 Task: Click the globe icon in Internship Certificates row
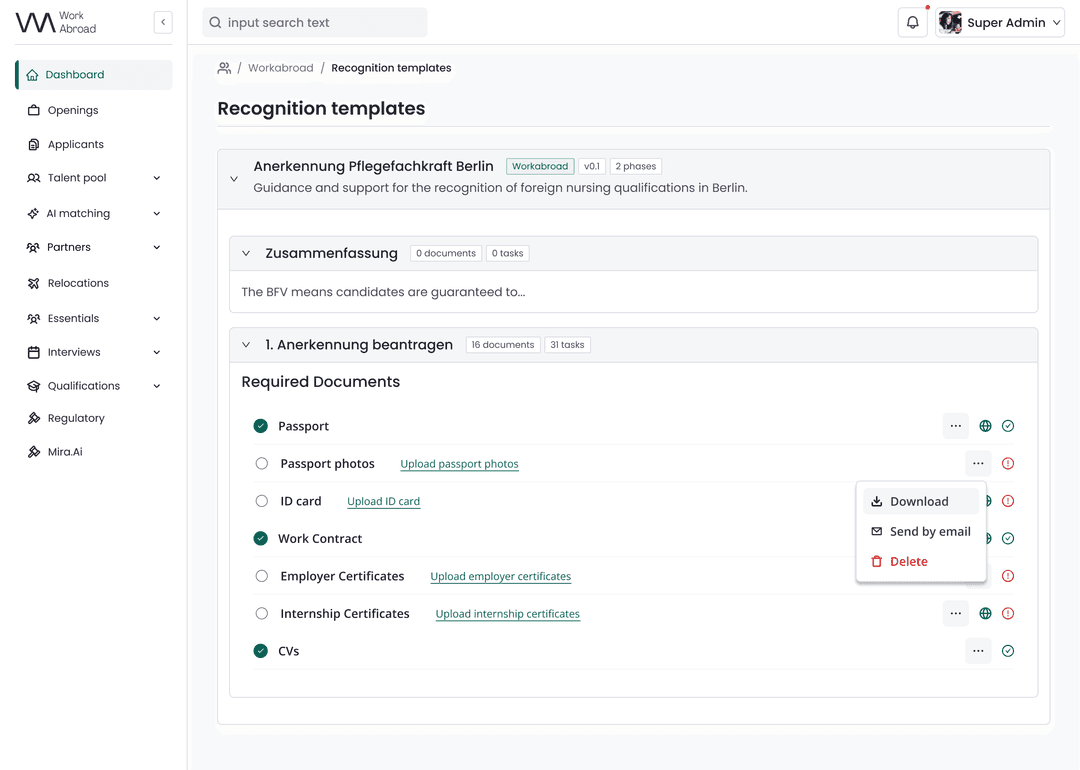[x=985, y=614]
